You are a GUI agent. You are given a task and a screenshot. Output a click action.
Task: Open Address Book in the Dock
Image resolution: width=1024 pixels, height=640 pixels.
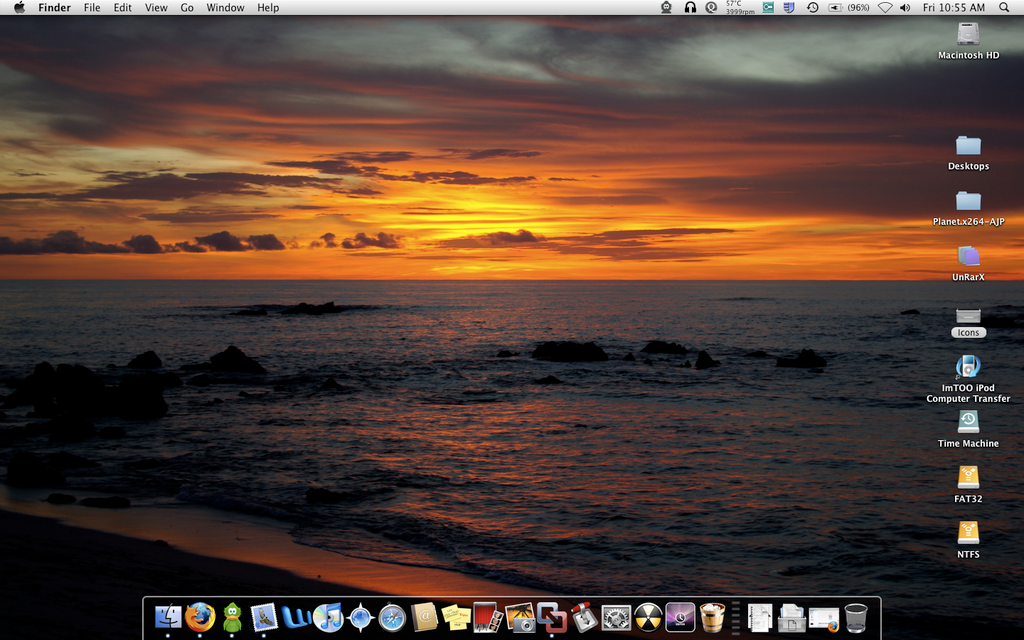424,617
